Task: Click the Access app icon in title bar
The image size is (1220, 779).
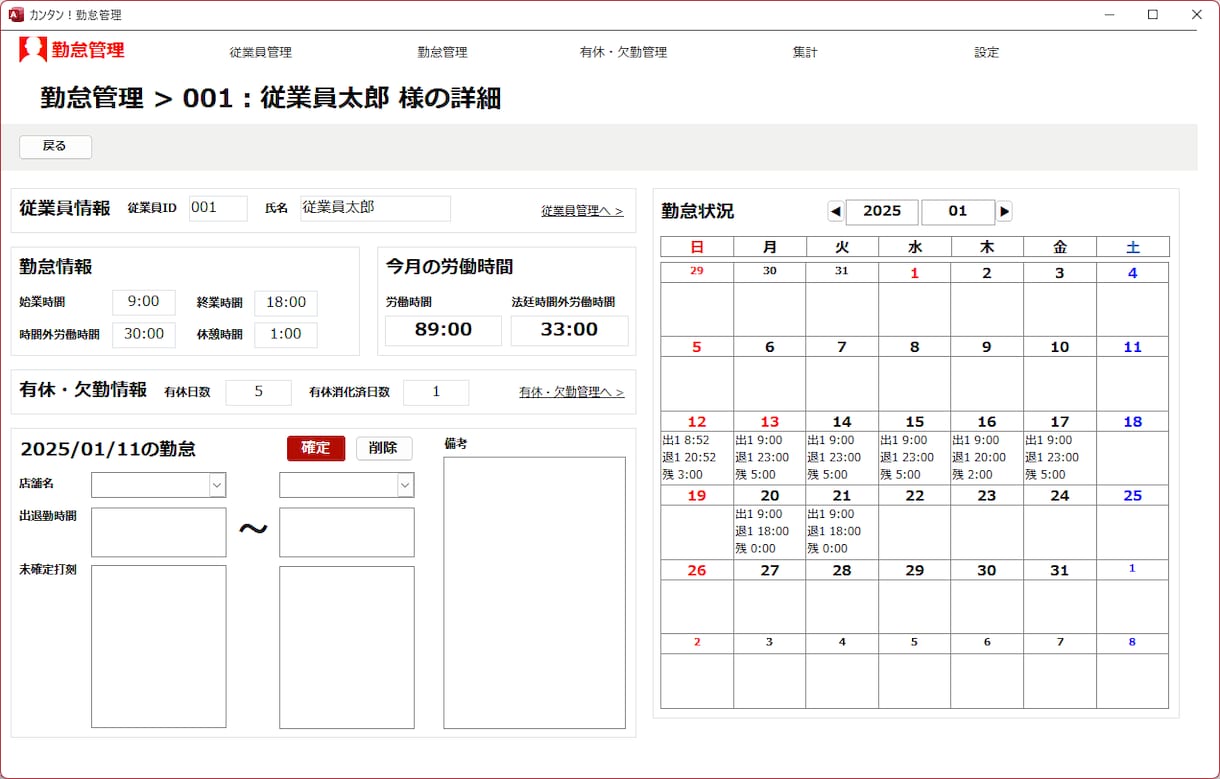Action: coord(15,15)
